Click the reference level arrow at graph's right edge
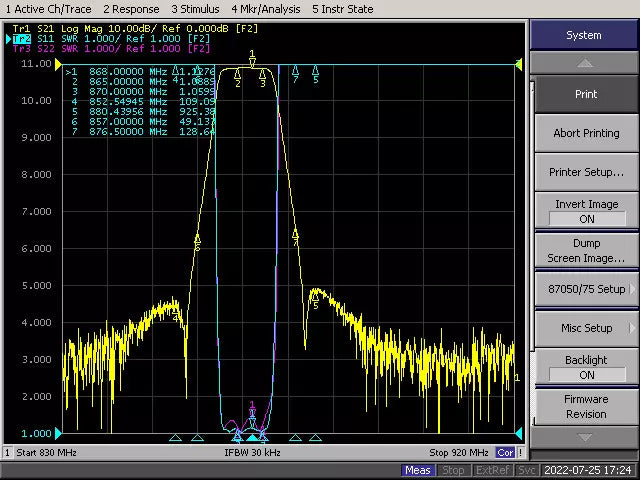Image resolution: width=640 pixels, height=480 pixels. point(518,64)
